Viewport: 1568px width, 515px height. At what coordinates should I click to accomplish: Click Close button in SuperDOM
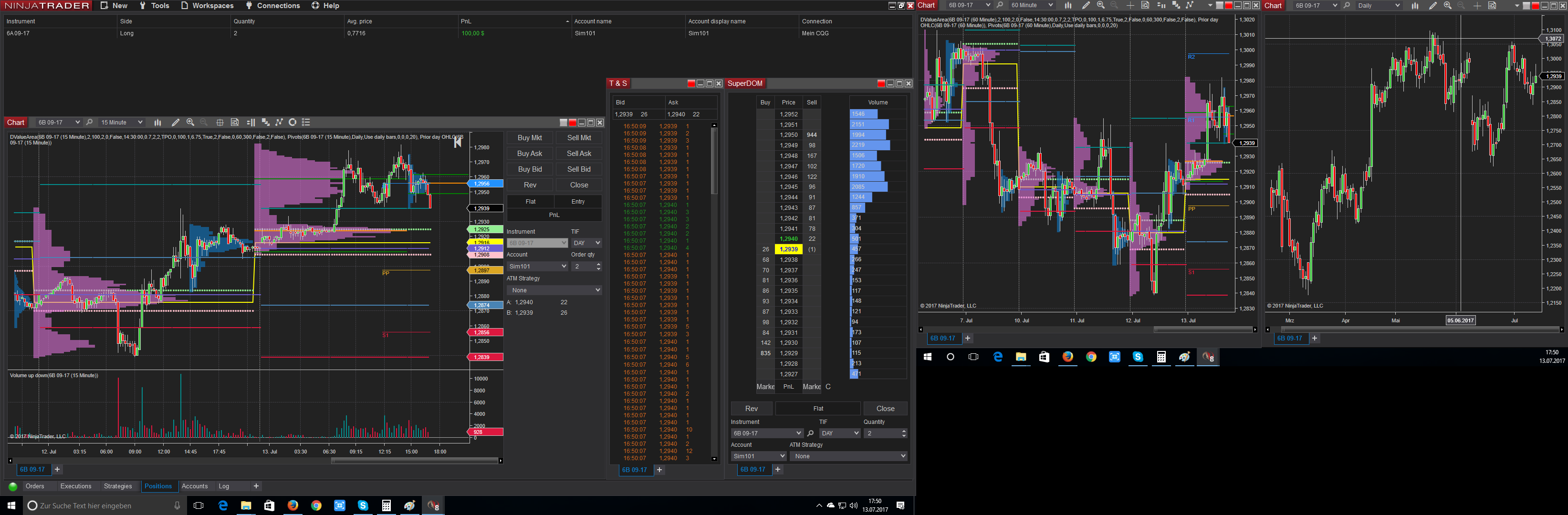pyautogui.click(x=886, y=409)
